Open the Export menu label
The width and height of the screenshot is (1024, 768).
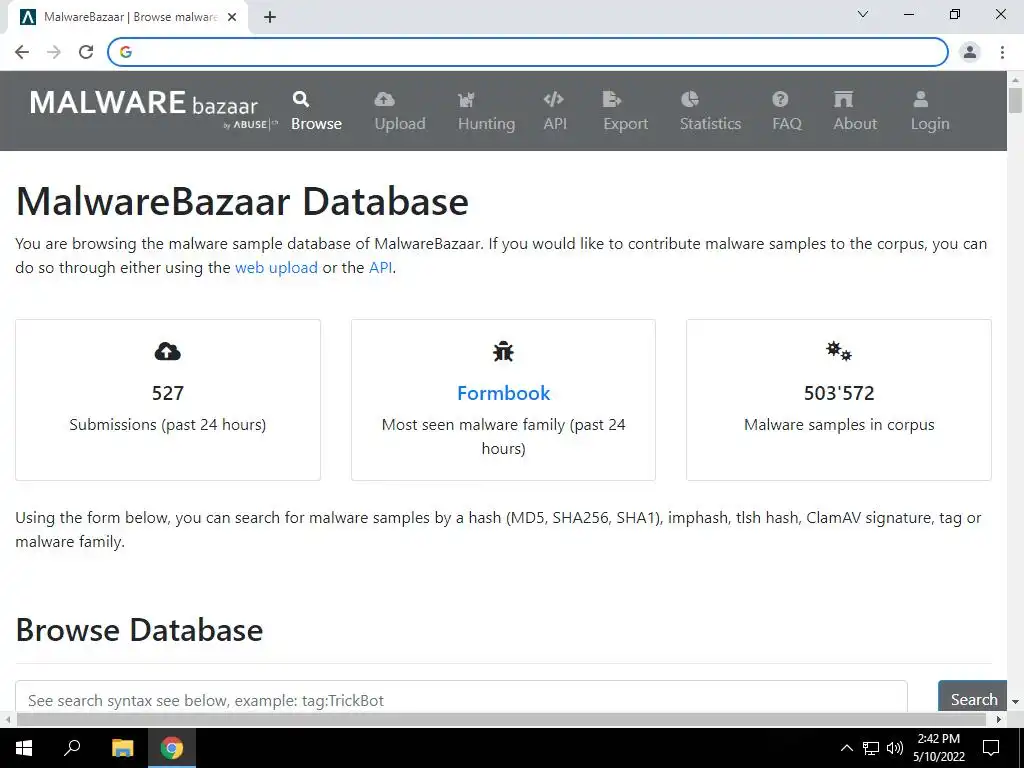coord(626,123)
